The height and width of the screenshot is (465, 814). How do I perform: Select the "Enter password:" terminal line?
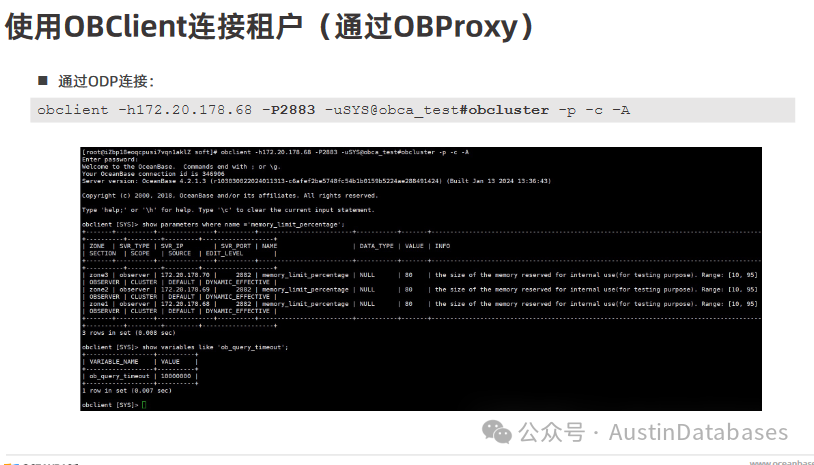110,159
